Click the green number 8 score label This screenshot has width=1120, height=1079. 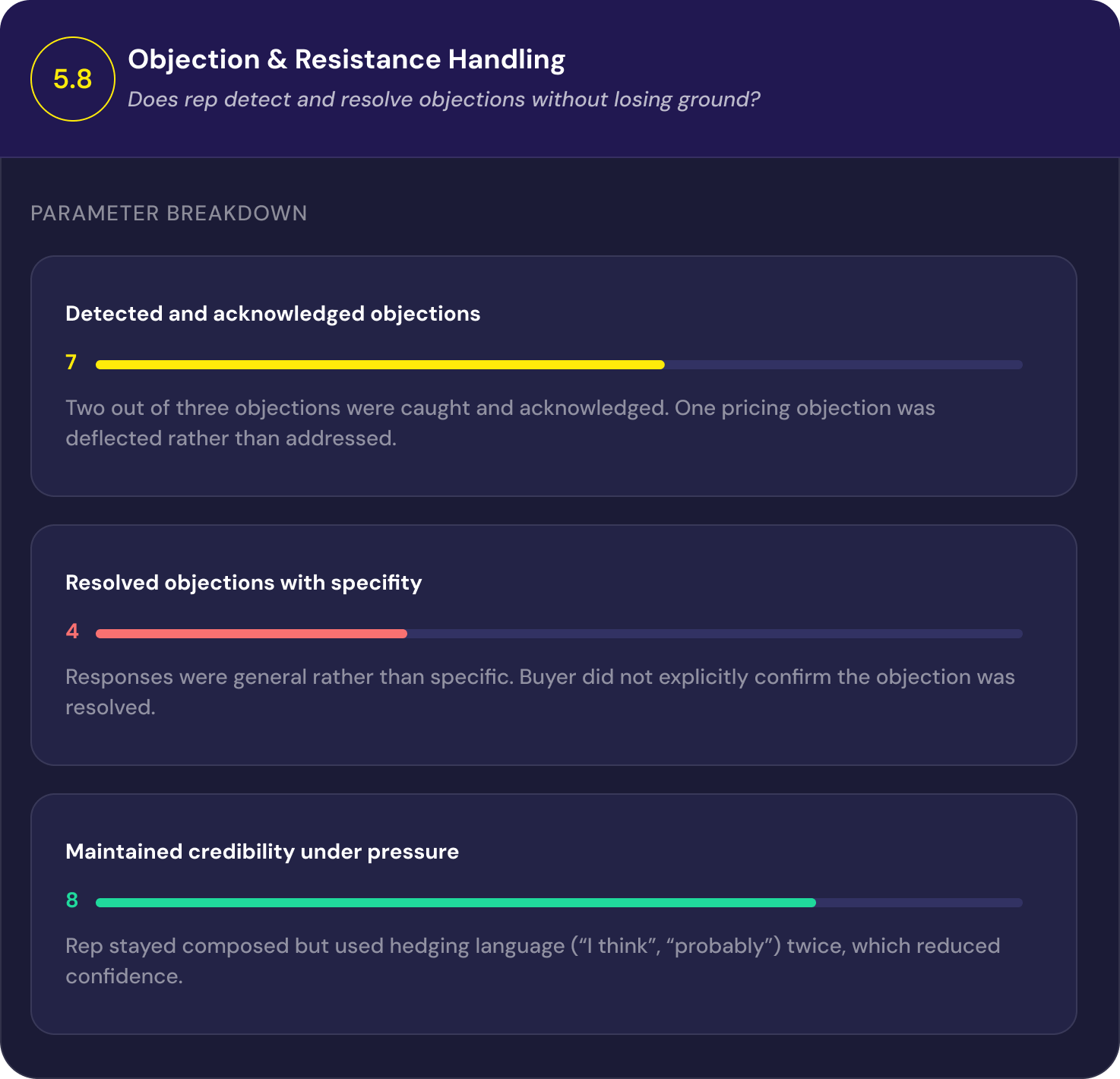coord(72,901)
